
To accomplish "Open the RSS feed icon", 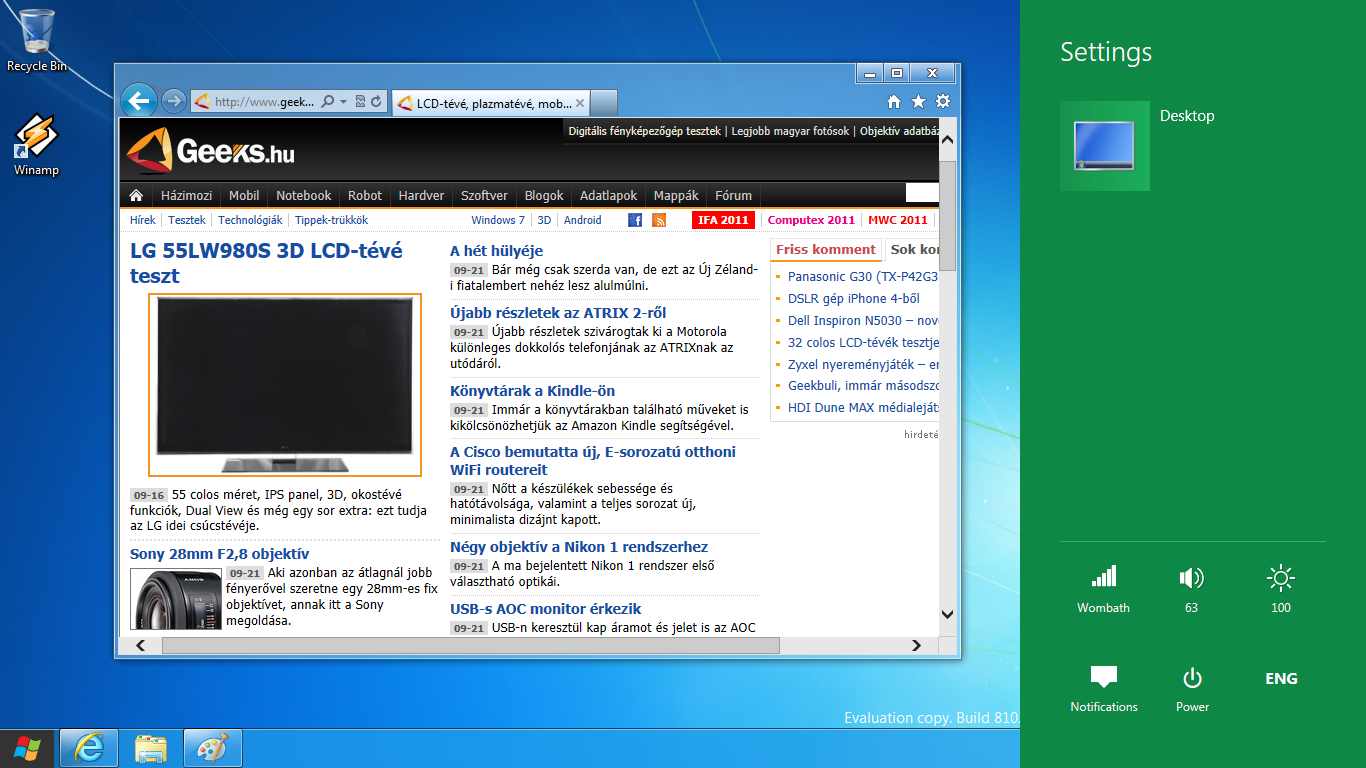I will click(659, 220).
